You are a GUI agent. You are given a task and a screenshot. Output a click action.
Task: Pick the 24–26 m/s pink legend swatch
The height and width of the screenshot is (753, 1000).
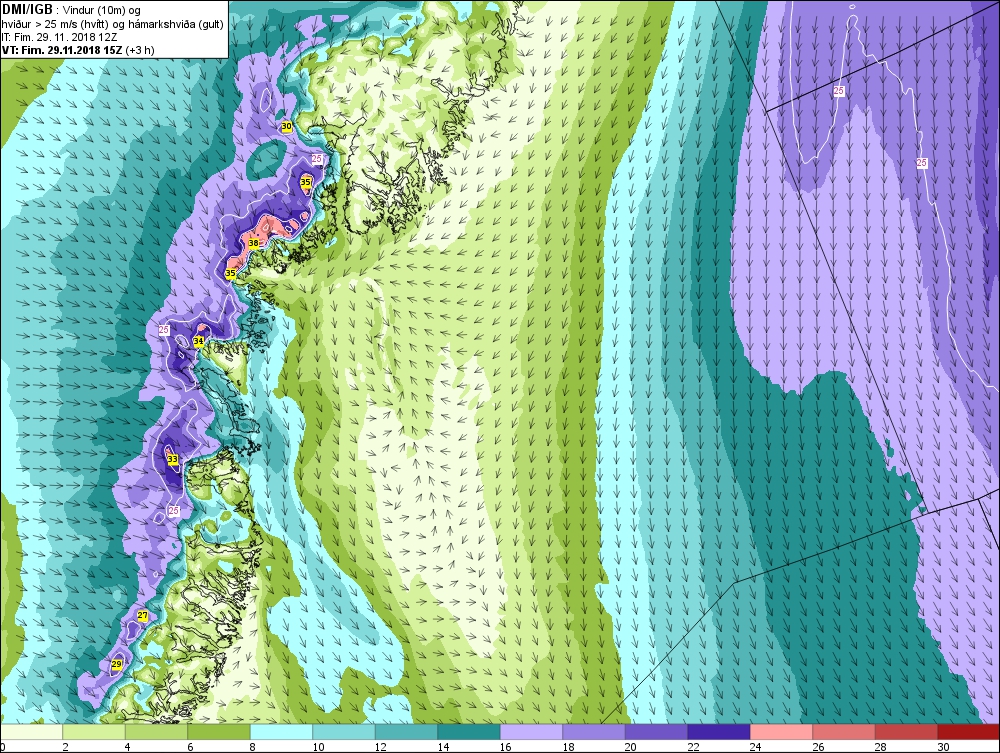(x=781, y=731)
